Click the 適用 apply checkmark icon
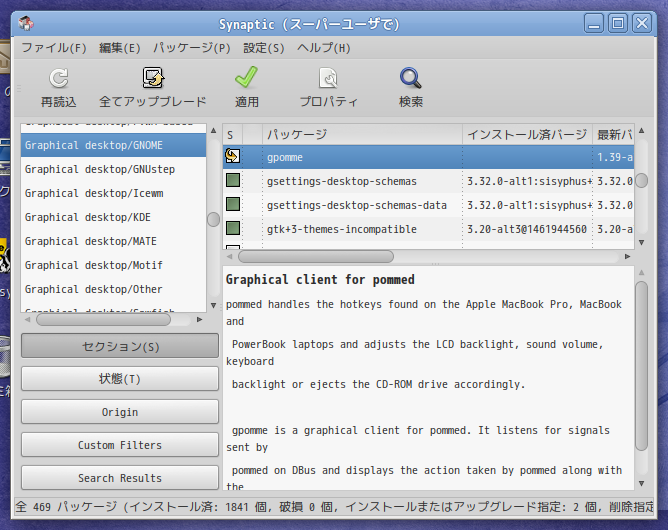 point(246,77)
